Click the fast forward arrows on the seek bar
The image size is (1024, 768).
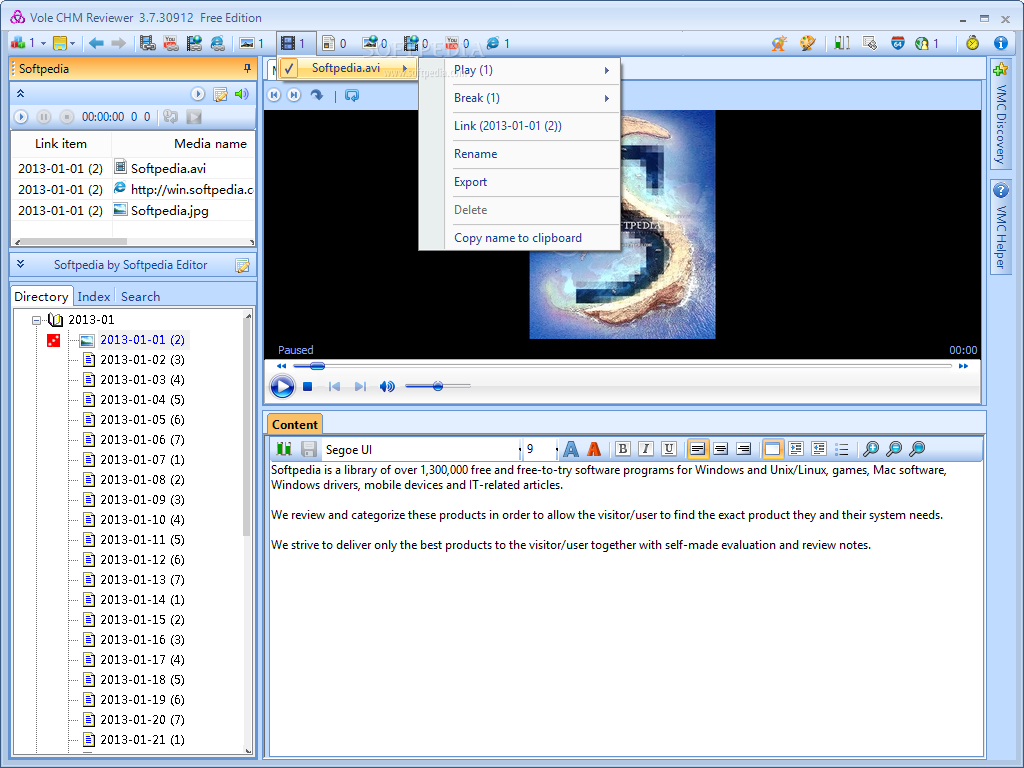[x=963, y=366]
